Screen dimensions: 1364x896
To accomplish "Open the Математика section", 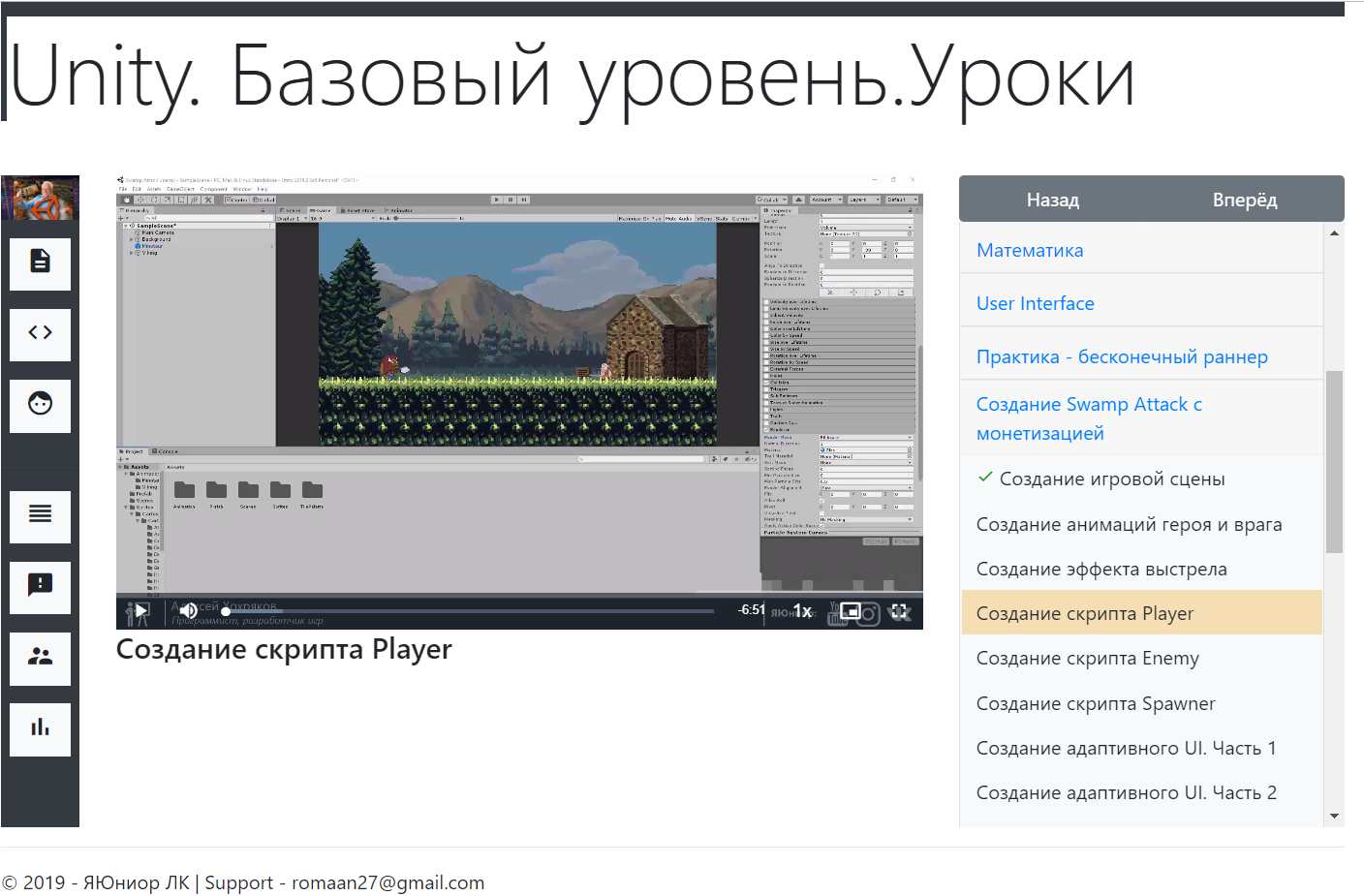I will click(x=1030, y=250).
